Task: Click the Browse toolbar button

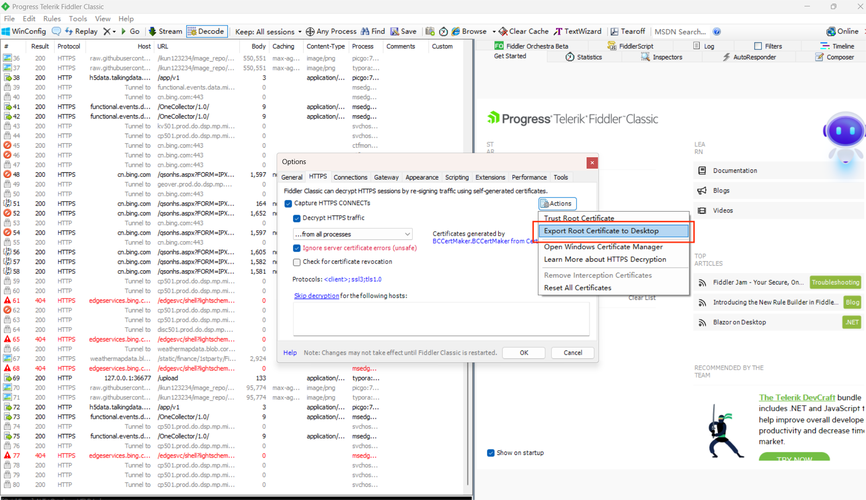Action: tap(469, 31)
